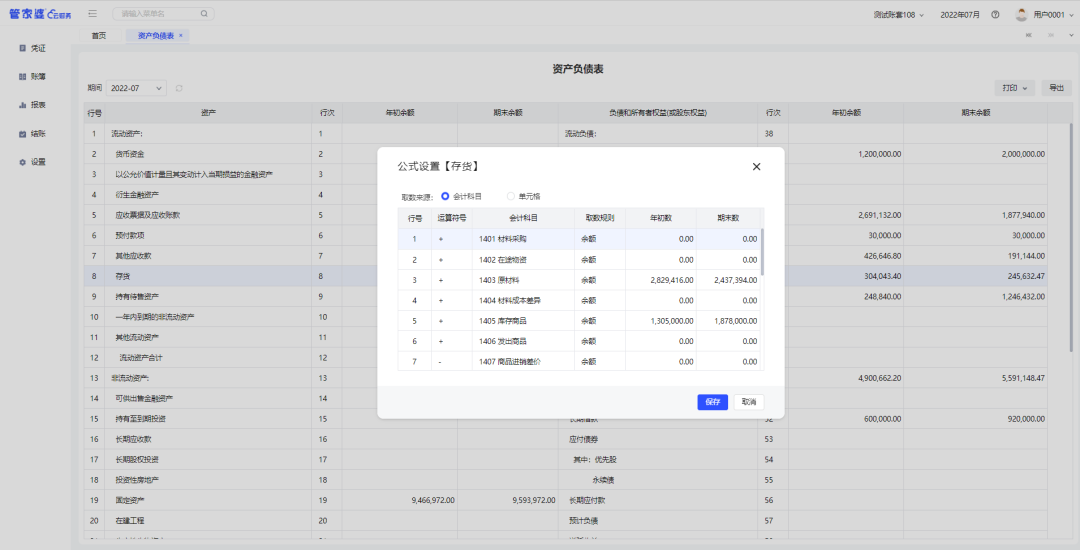Click the refresh icon beside the period selector
Image resolution: width=1080 pixels, height=550 pixels.
point(179,88)
